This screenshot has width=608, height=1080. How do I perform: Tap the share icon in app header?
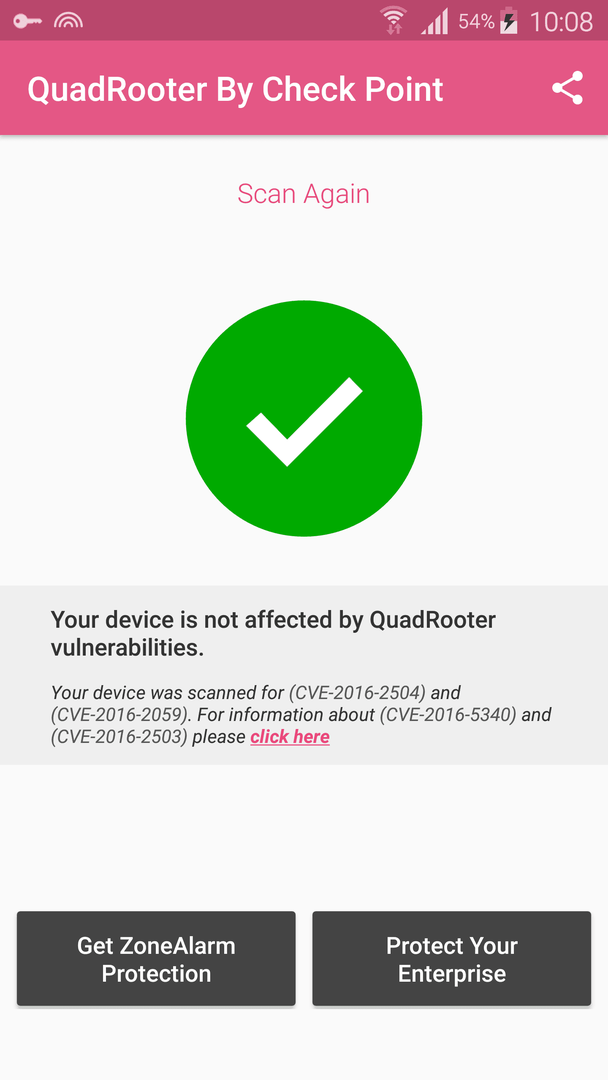click(567, 88)
